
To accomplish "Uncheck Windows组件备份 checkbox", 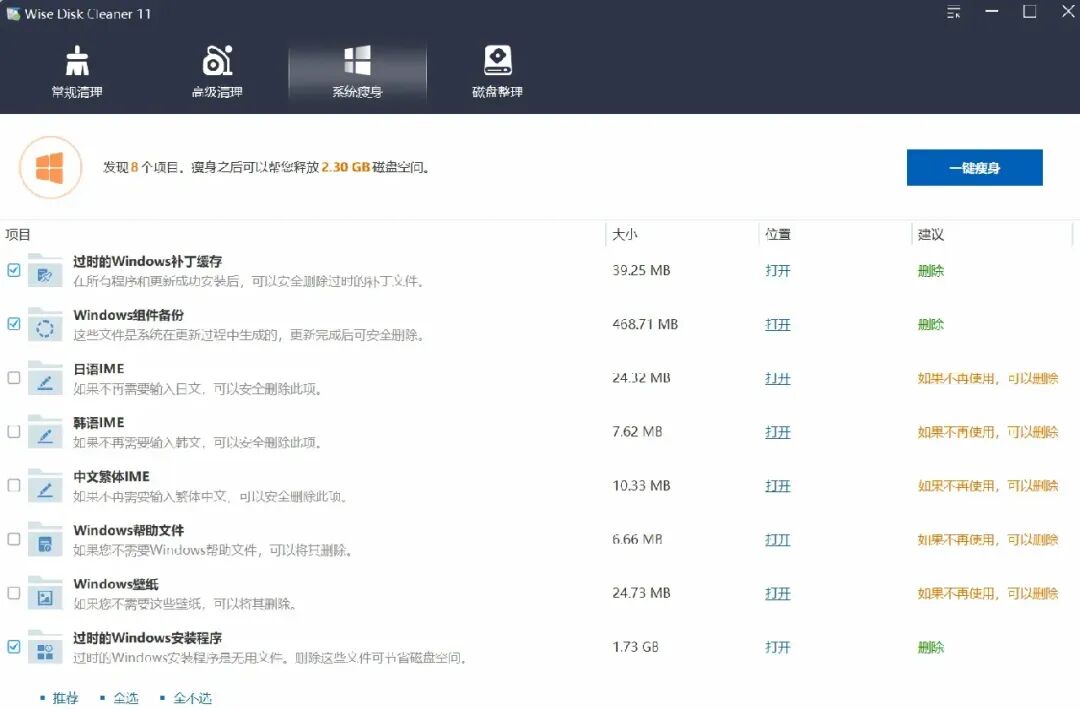I will point(14,324).
